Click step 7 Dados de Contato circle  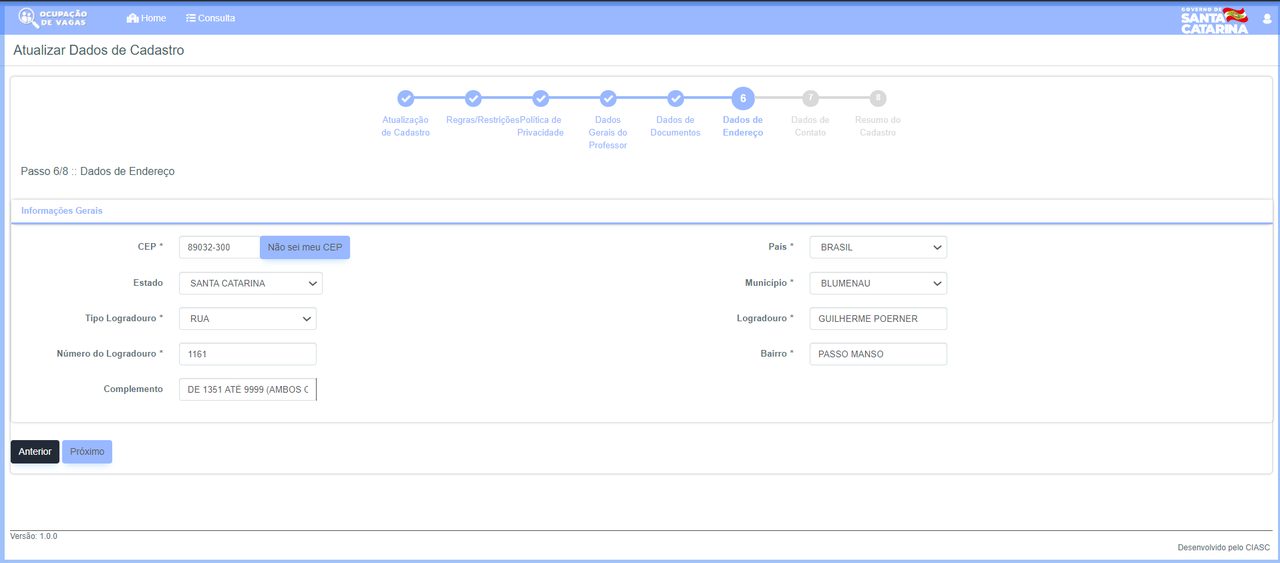[810, 98]
